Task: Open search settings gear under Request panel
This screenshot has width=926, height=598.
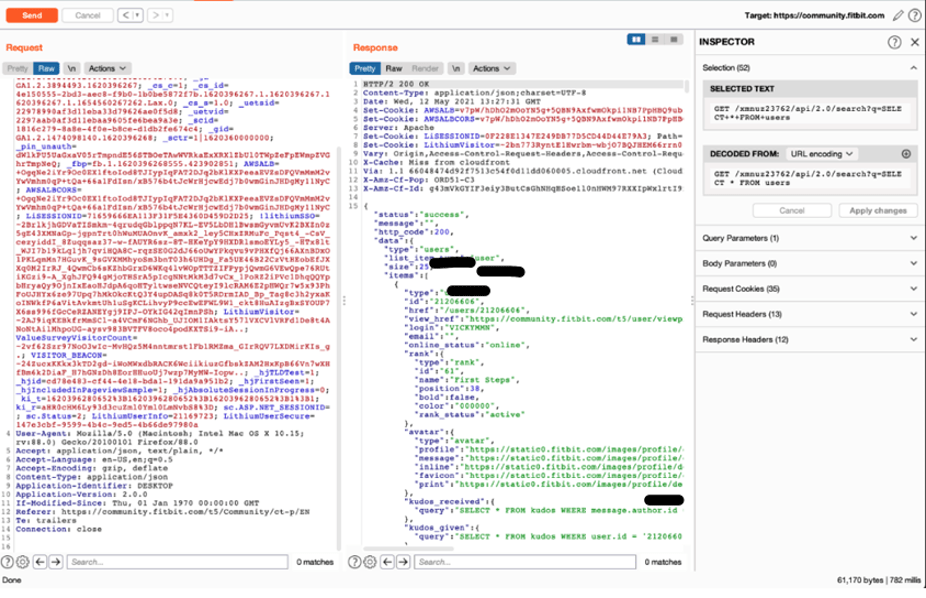Action: pyautogui.click(x=22, y=562)
